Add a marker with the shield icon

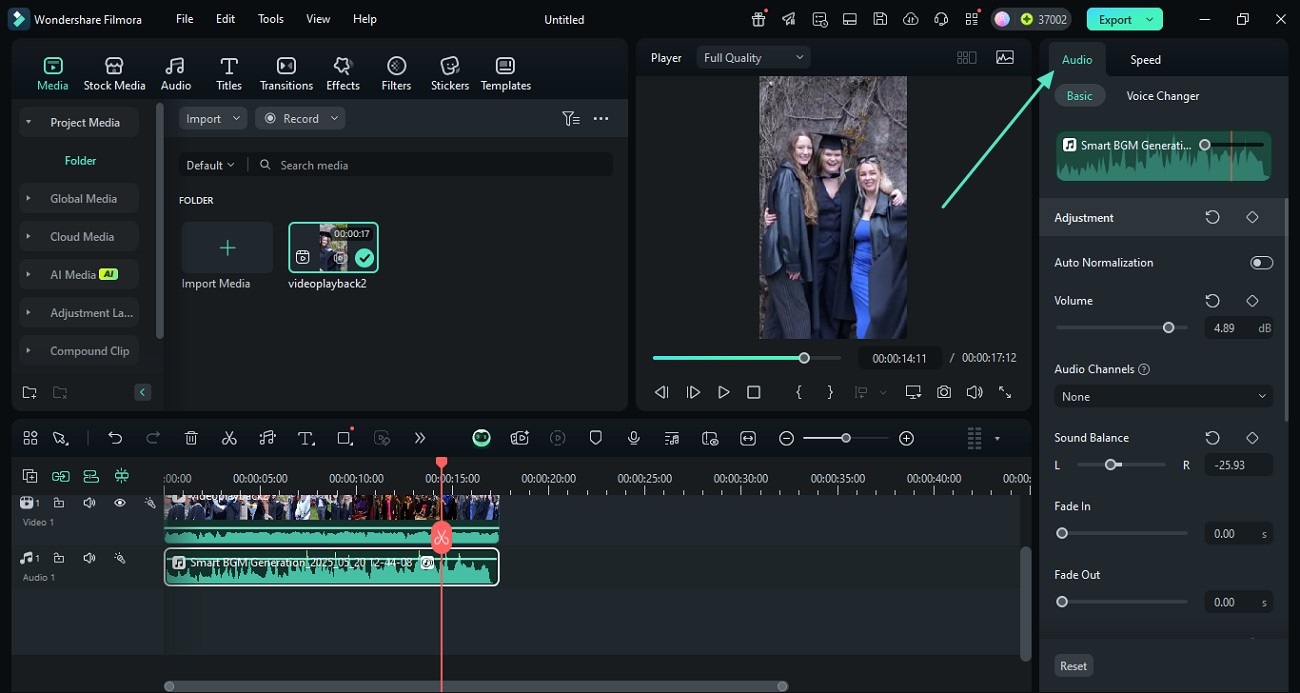click(596, 438)
